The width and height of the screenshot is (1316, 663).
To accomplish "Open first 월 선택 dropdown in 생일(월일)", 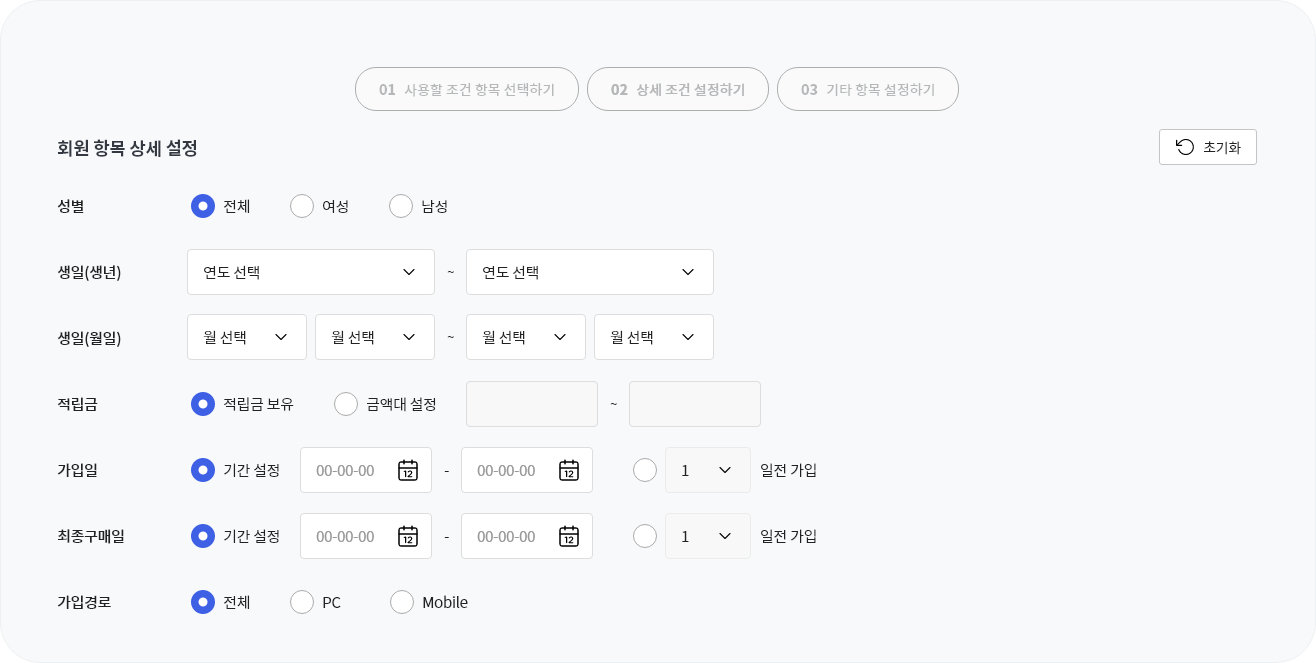I will pyautogui.click(x=247, y=337).
